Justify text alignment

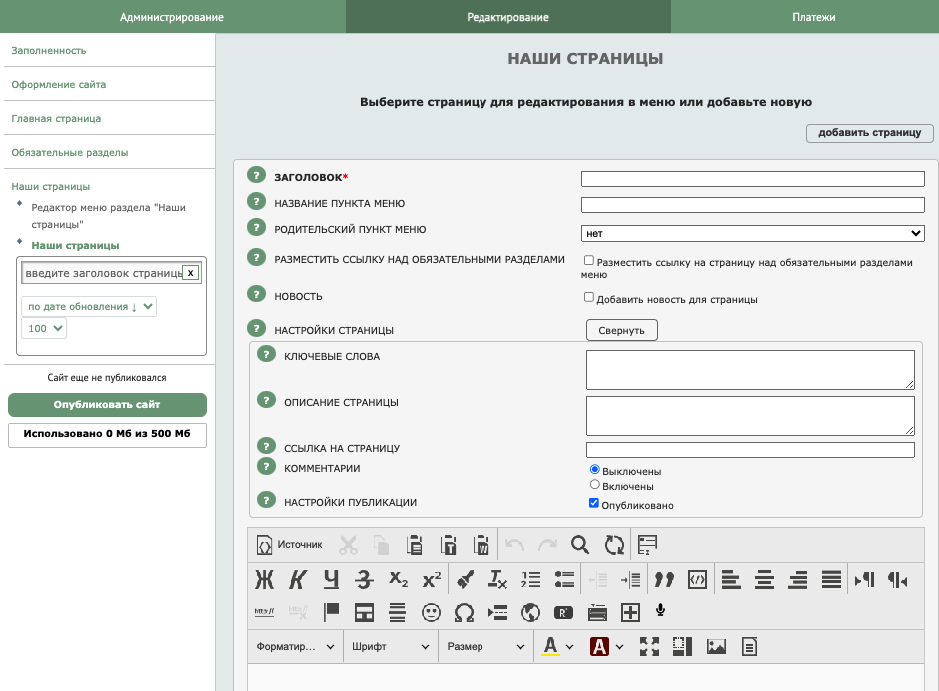pos(831,579)
